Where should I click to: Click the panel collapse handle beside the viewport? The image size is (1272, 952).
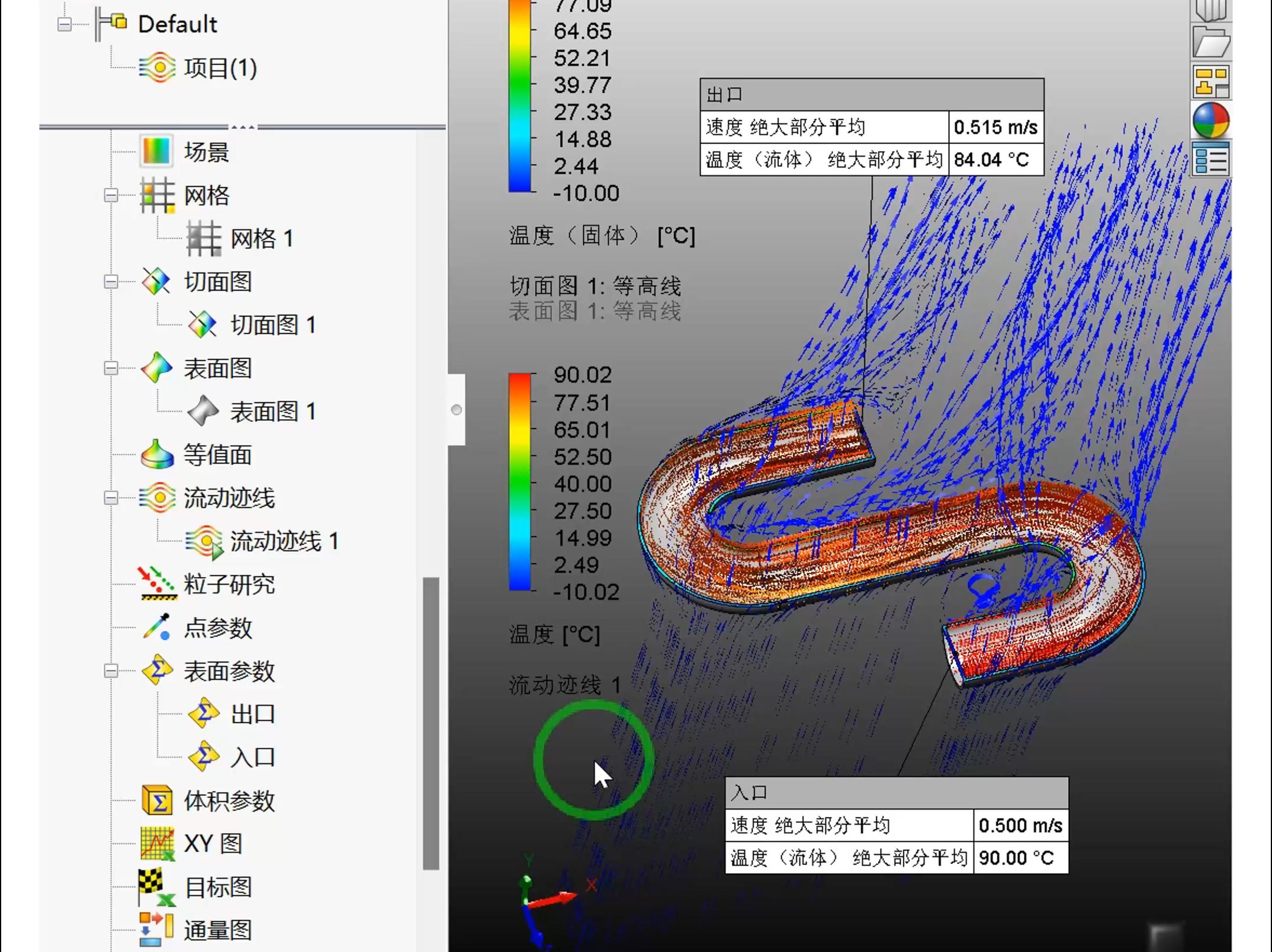point(456,410)
